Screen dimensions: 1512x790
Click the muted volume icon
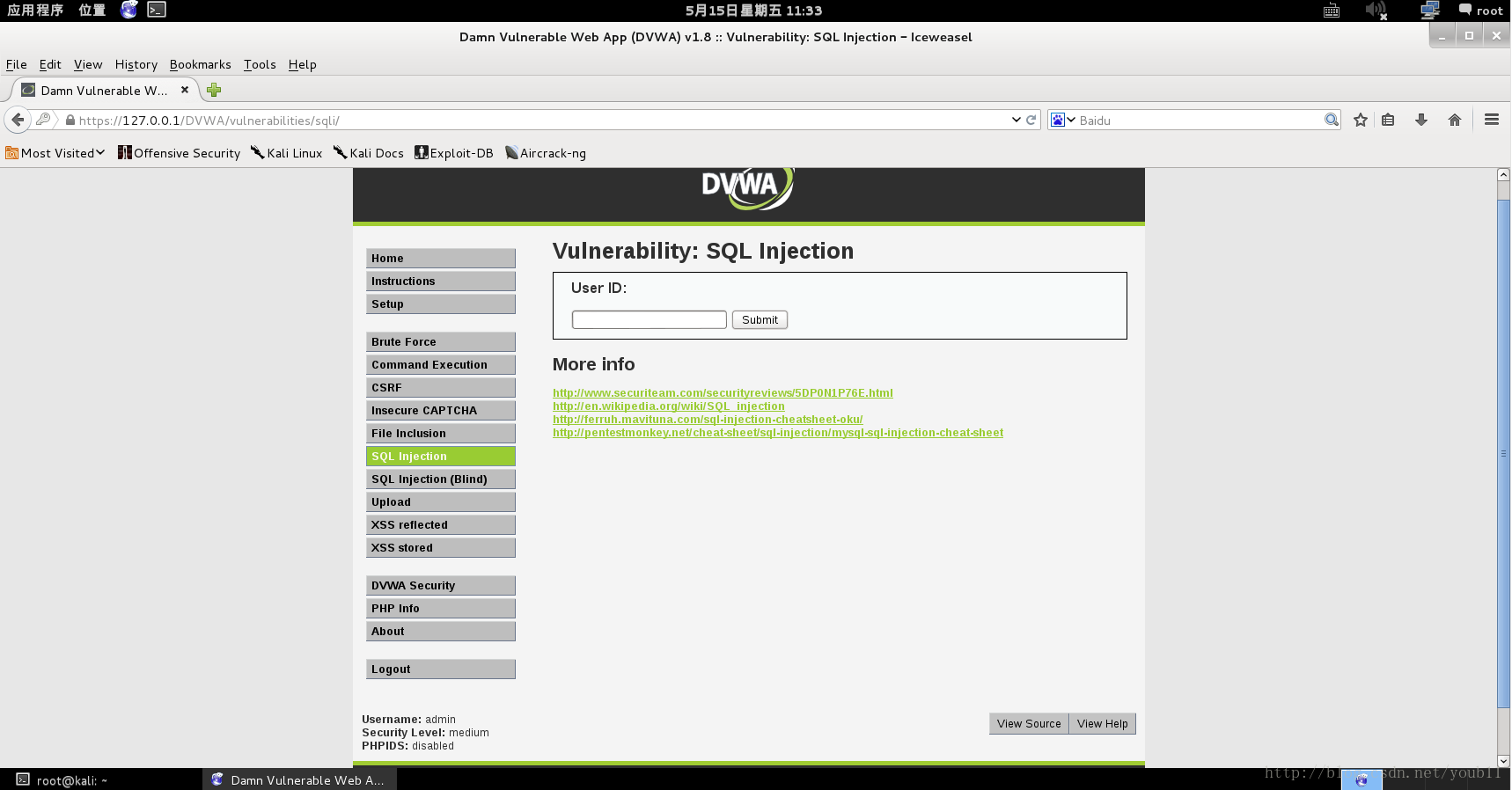(x=1376, y=11)
